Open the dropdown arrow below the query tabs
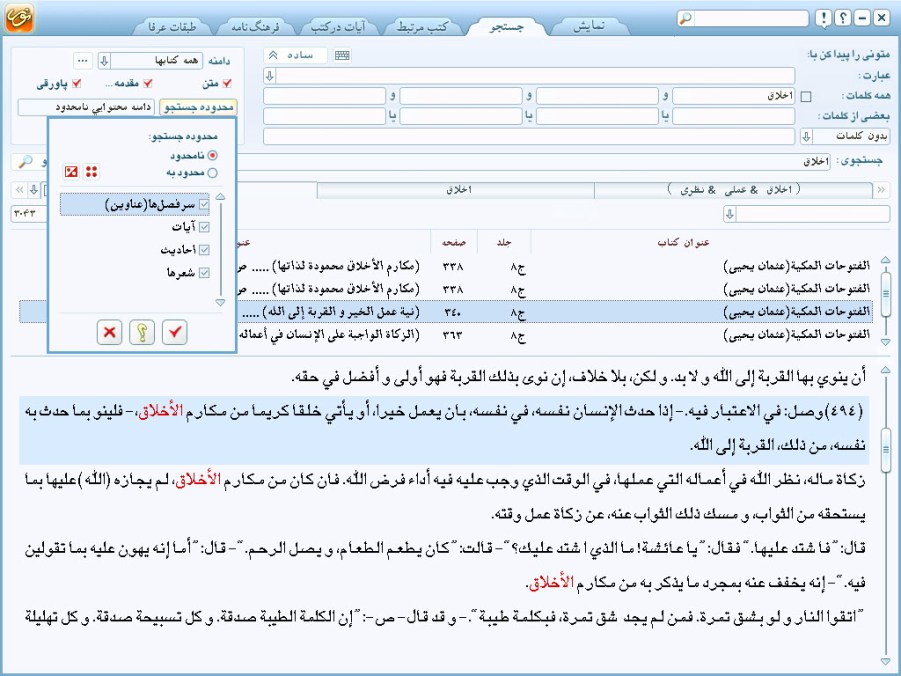The width and height of the screenshot is (901, 676). click(x=730, y=214)
